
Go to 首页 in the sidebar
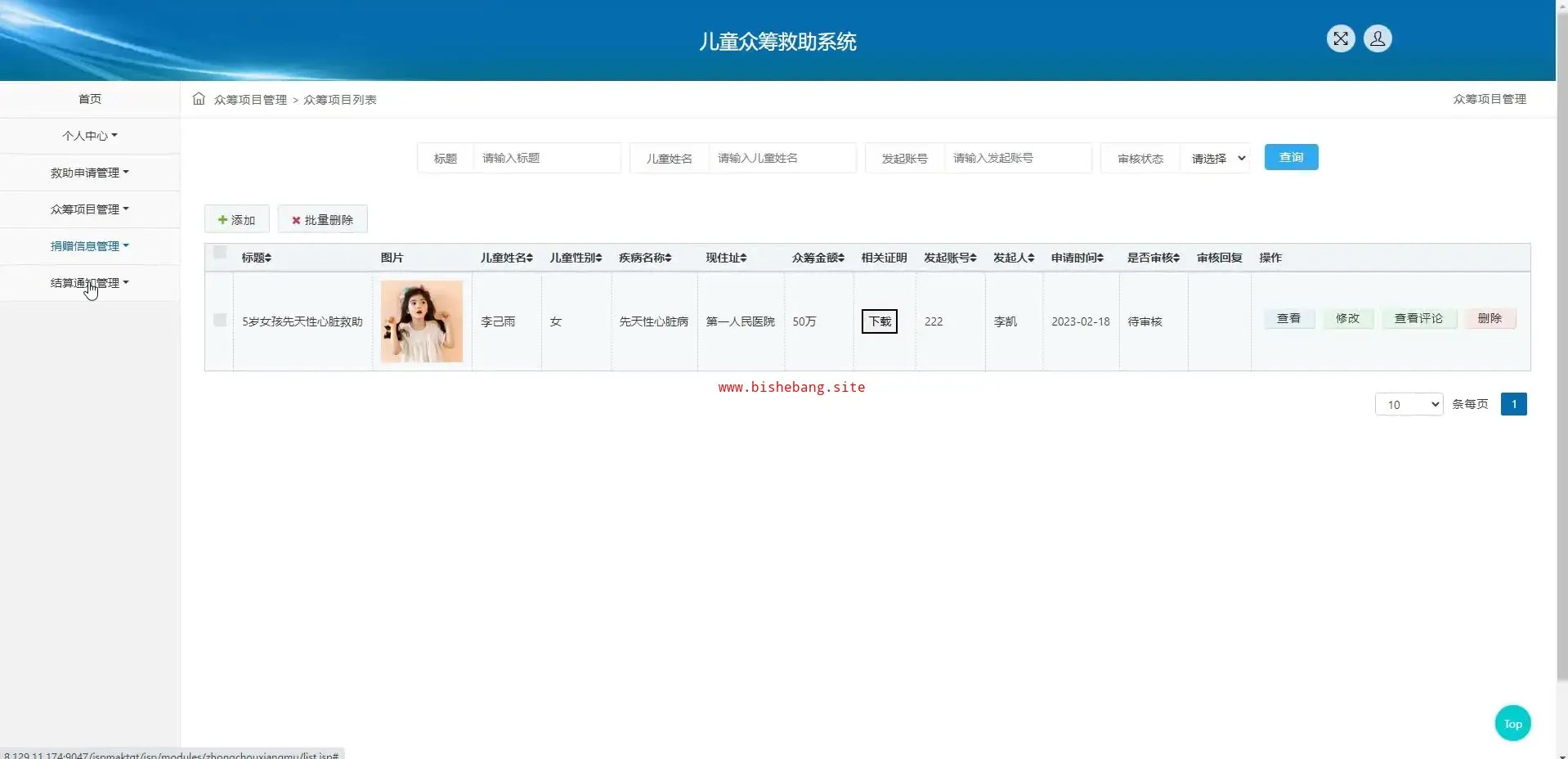90,99
